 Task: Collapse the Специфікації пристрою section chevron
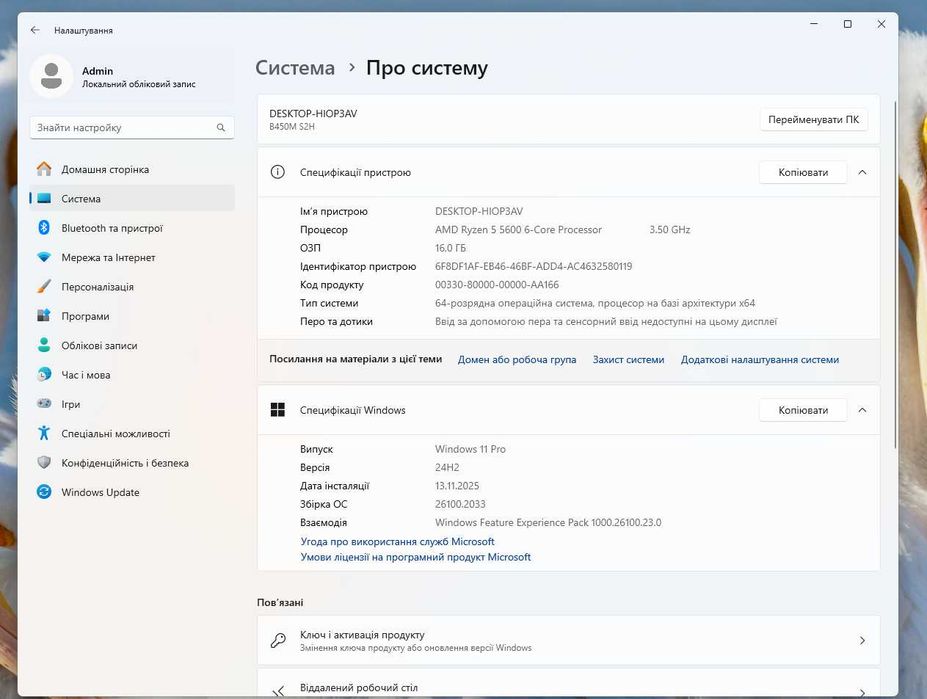862,172
